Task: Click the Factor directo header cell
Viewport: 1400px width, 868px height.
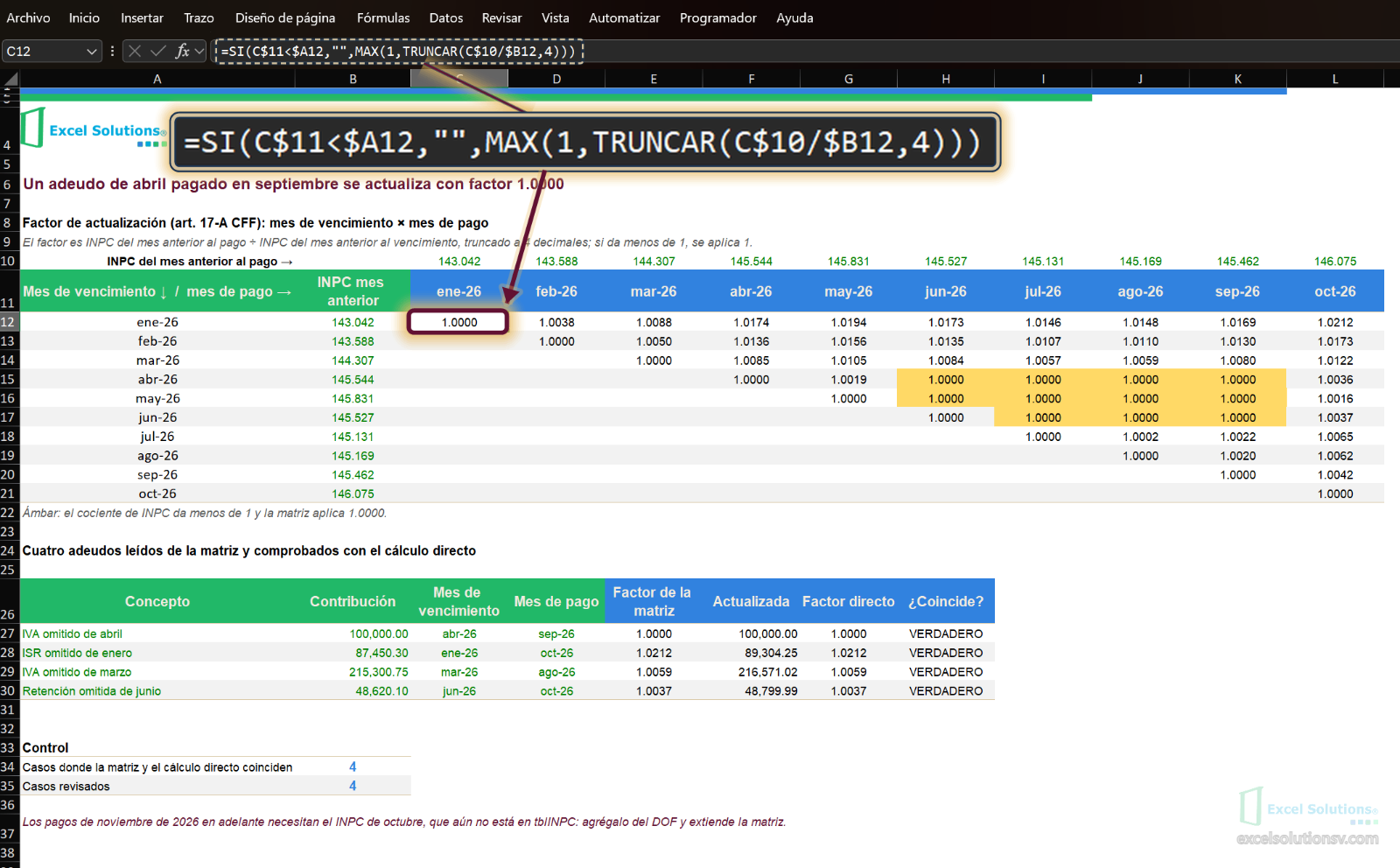Action: (849, 601)
